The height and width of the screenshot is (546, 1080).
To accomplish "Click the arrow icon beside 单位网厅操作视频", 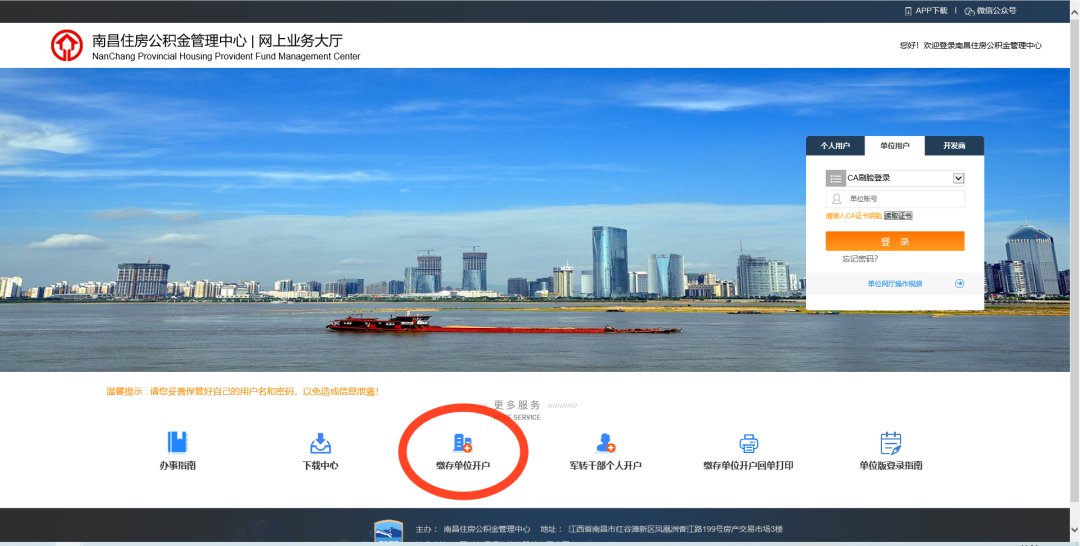I will 959,284.
